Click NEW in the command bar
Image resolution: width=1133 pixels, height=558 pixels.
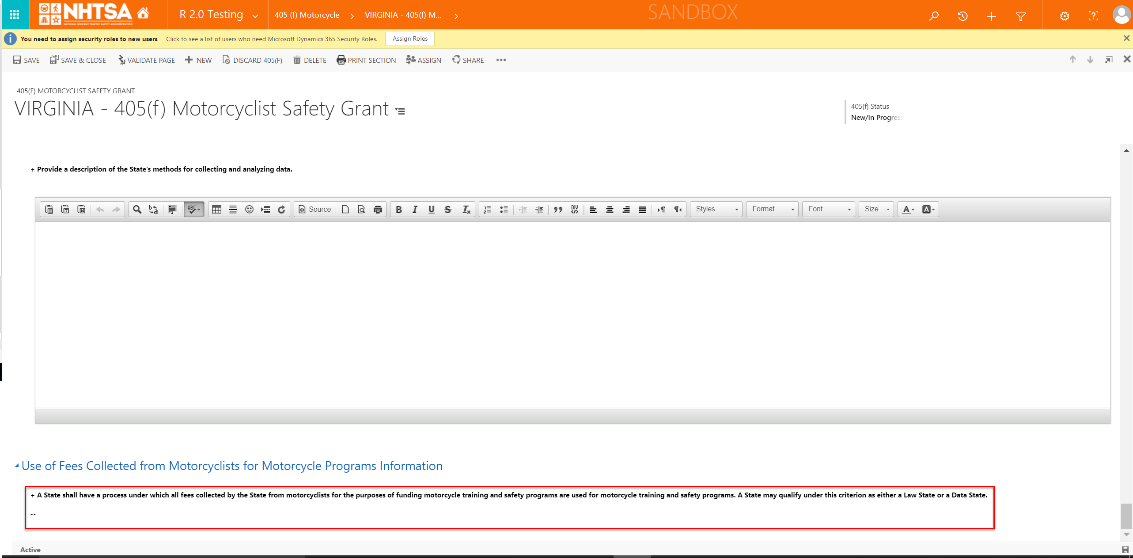[x=198, y=60]
